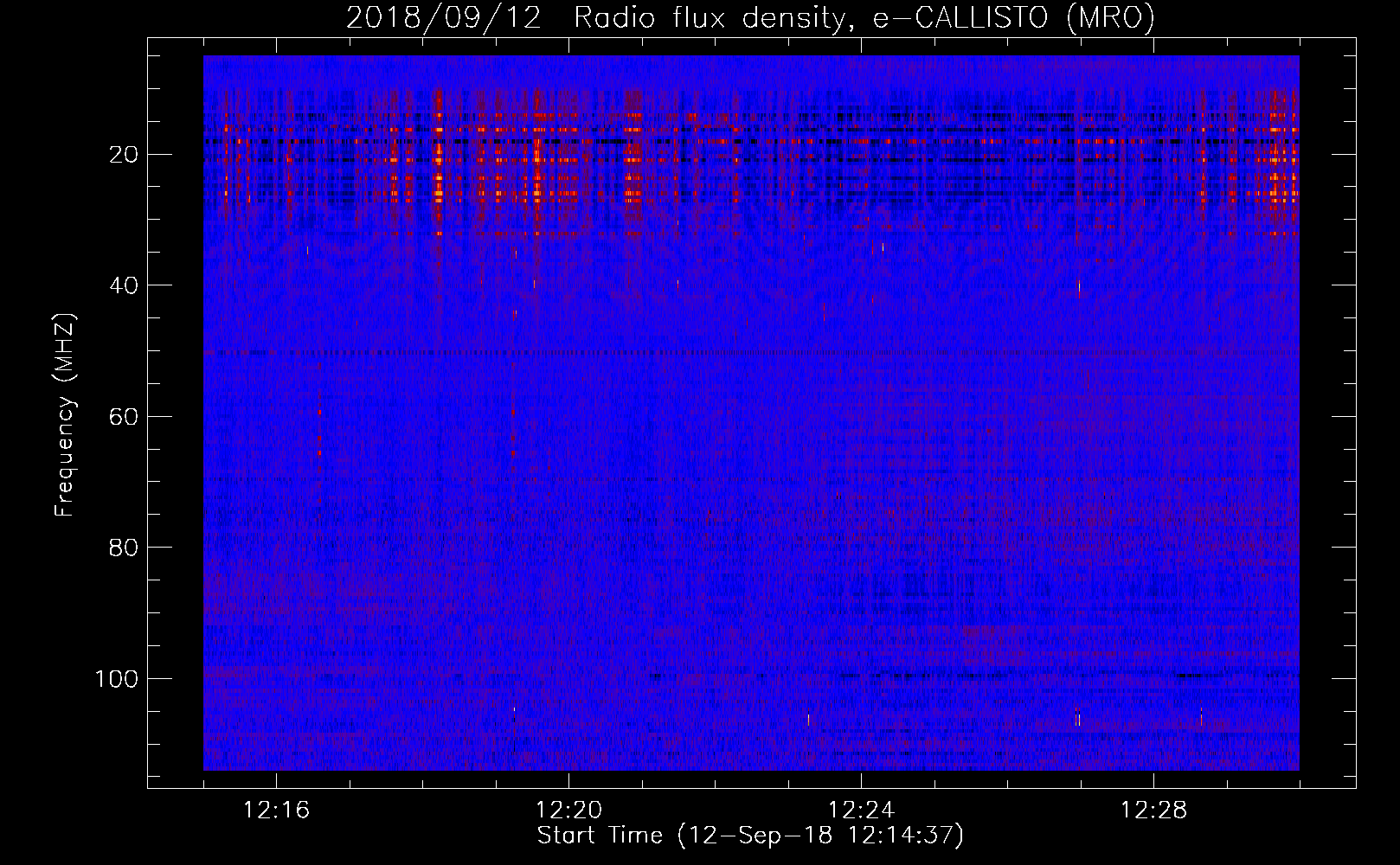
Task: Select the 100 MHz frequency tick label
Action: [117, 679]
